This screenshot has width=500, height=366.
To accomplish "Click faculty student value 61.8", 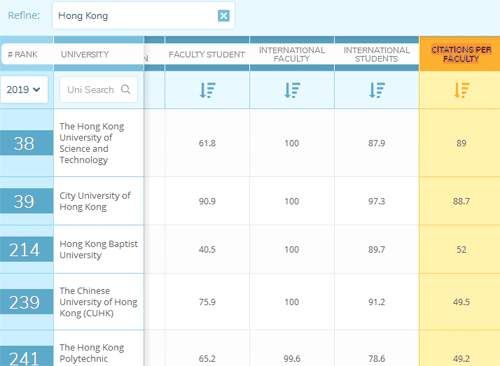I will coord(207,143).
